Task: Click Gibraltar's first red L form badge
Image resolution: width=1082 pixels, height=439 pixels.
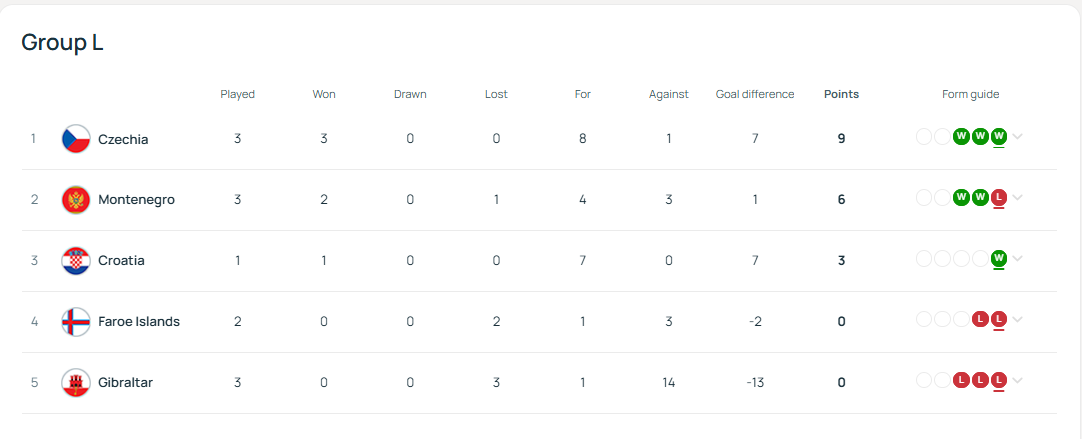Action: point(961,380)
